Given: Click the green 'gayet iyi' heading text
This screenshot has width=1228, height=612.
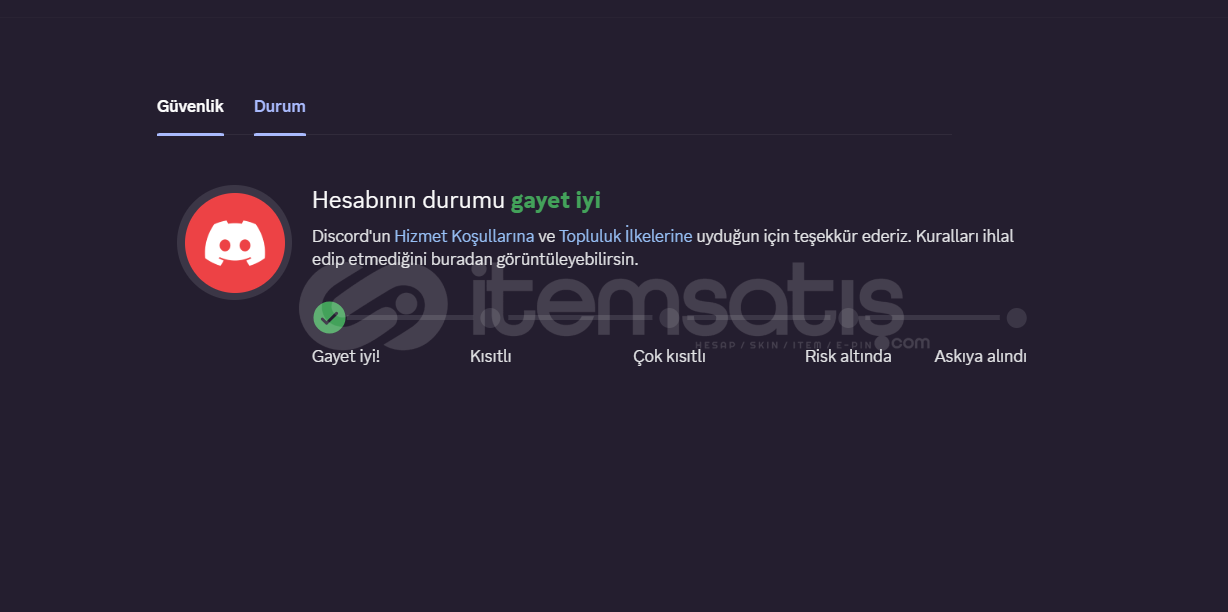Looking at the screenshot, I should 556,200.
